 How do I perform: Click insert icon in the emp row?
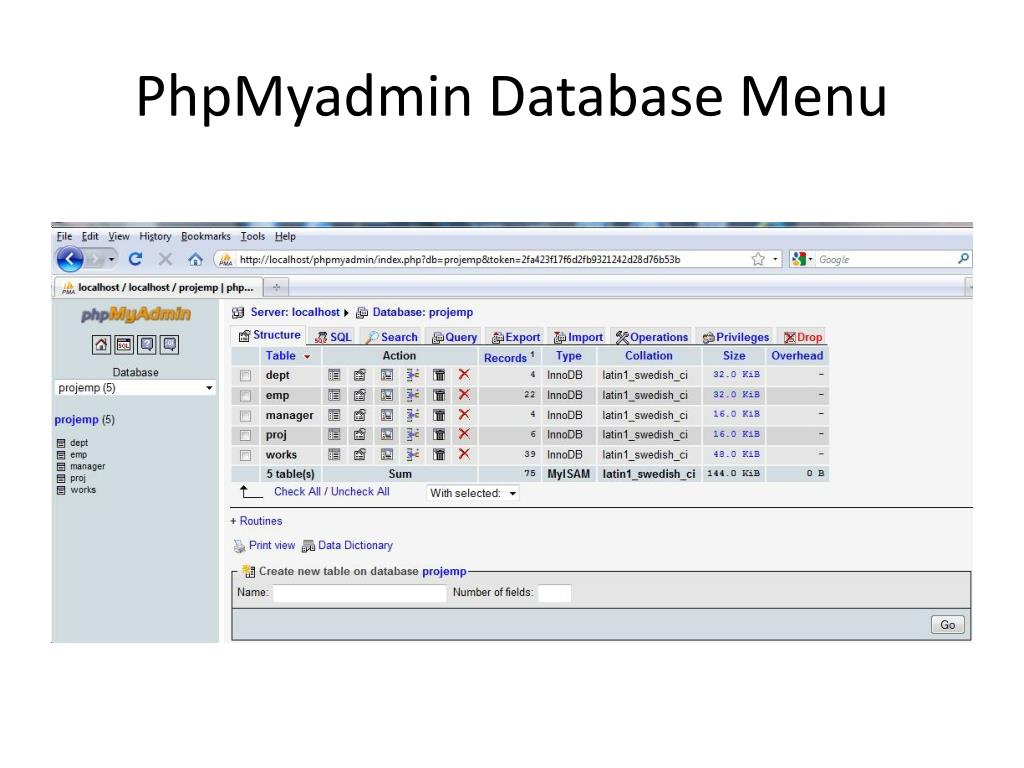point(413,395)
